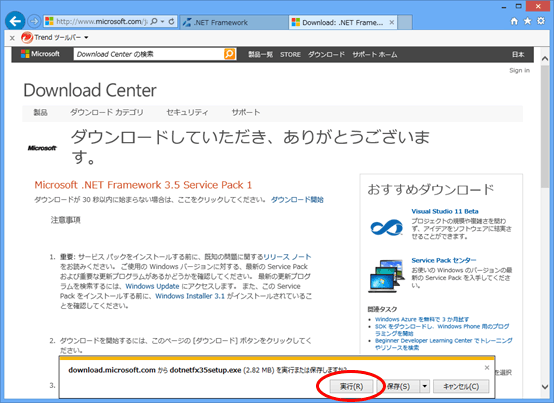
Task: Open the Windows Installer 3.1 link
Action: 190,296
